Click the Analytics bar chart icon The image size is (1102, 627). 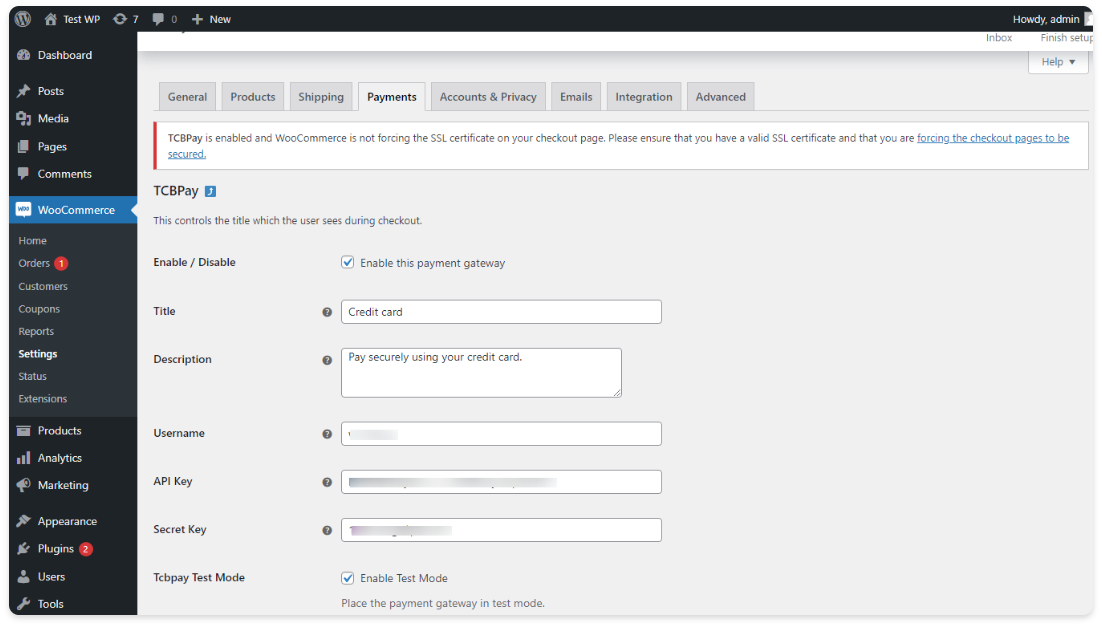tap(24, 458)
